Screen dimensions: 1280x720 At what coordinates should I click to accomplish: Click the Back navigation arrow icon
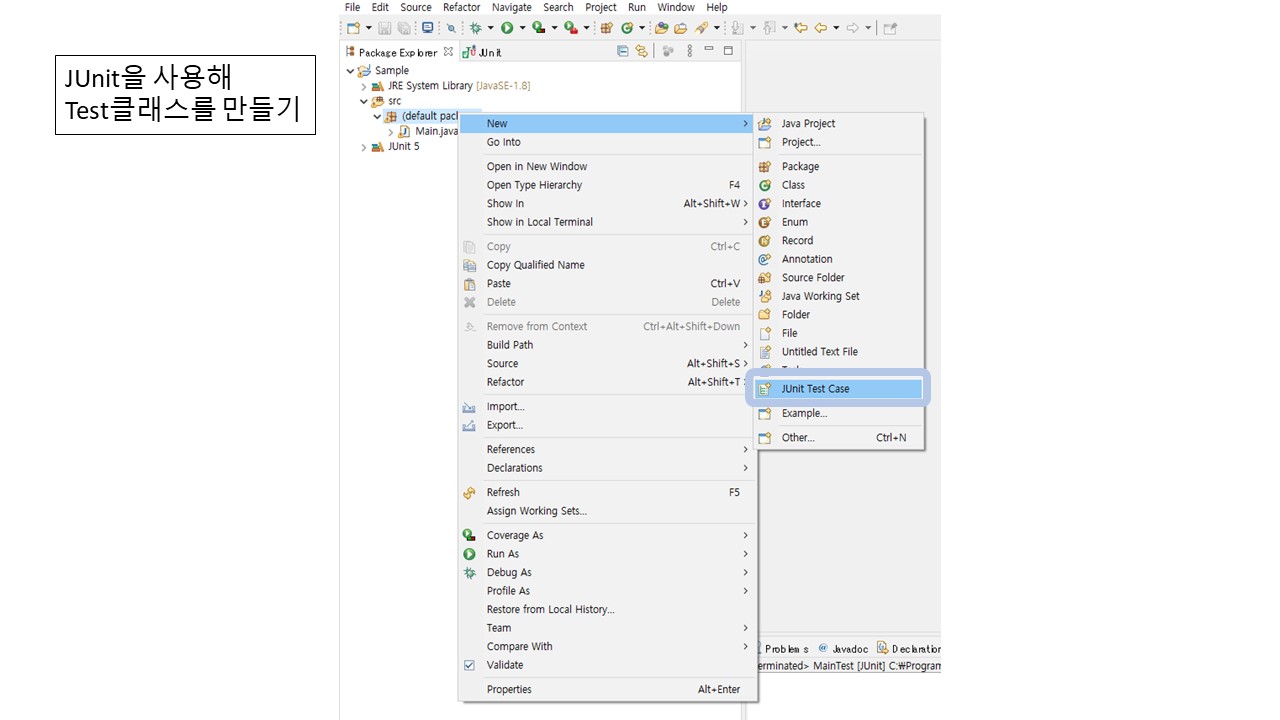pyautogui.click(x=821, y=28)
